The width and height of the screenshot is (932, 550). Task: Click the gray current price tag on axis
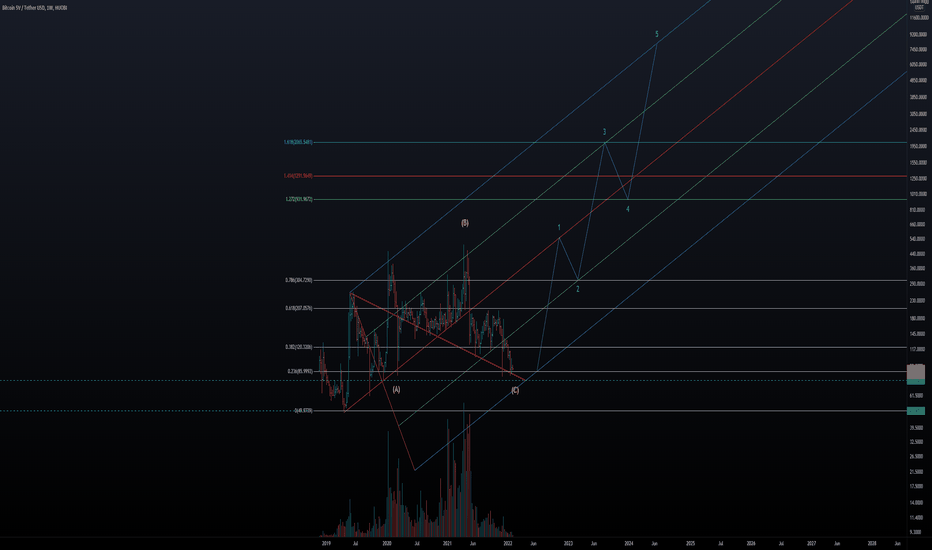[x=915, y=372]
